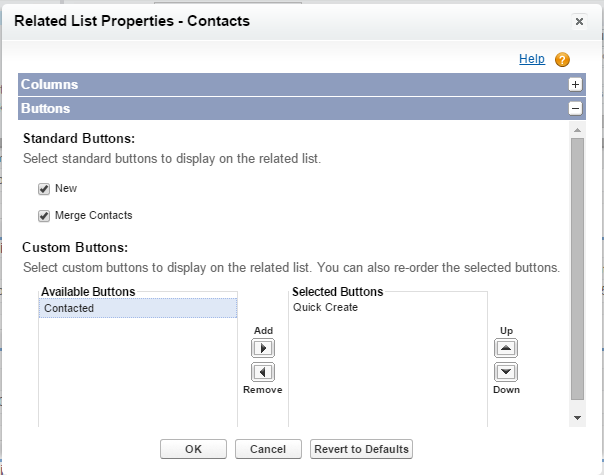Select Quick Create in Selected Buttons

(x=325, y=307)
